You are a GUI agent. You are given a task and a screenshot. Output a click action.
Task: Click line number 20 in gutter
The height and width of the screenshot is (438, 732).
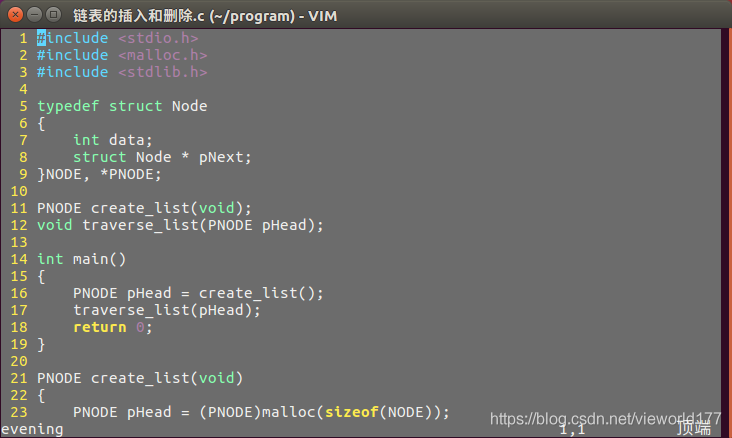[x=19, y=361]
